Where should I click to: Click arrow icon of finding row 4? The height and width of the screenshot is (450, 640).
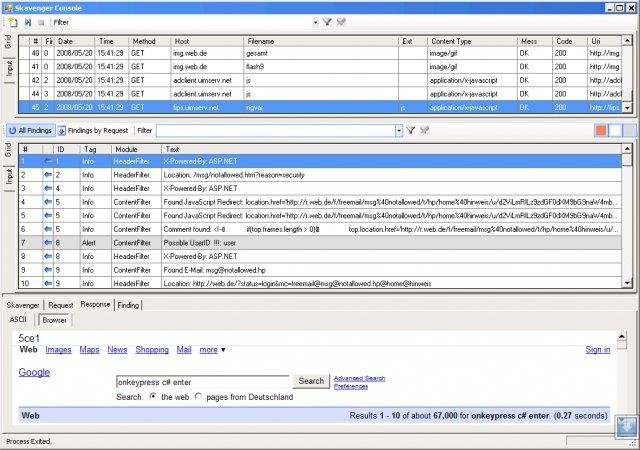click(48, 202)
